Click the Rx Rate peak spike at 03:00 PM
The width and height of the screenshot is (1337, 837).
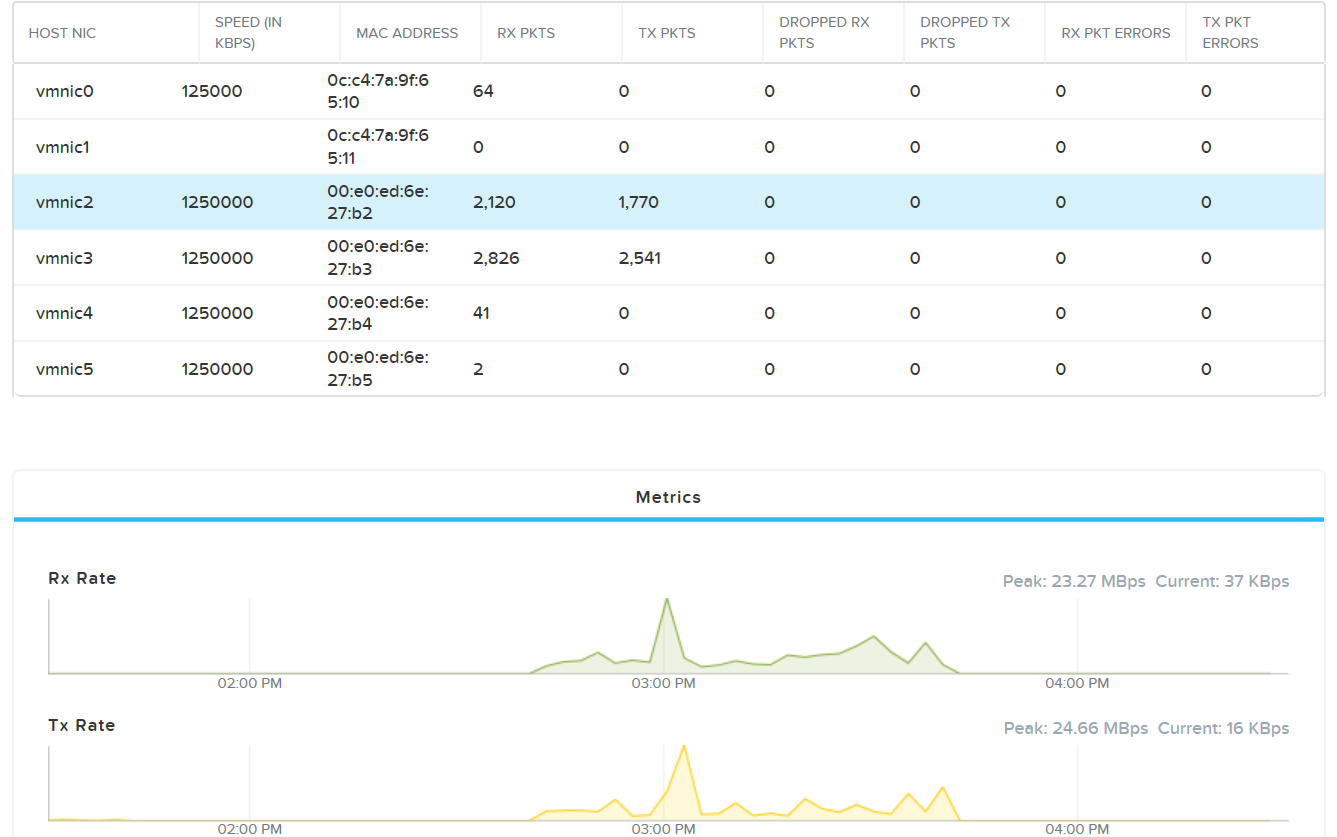tap(667, 601)
